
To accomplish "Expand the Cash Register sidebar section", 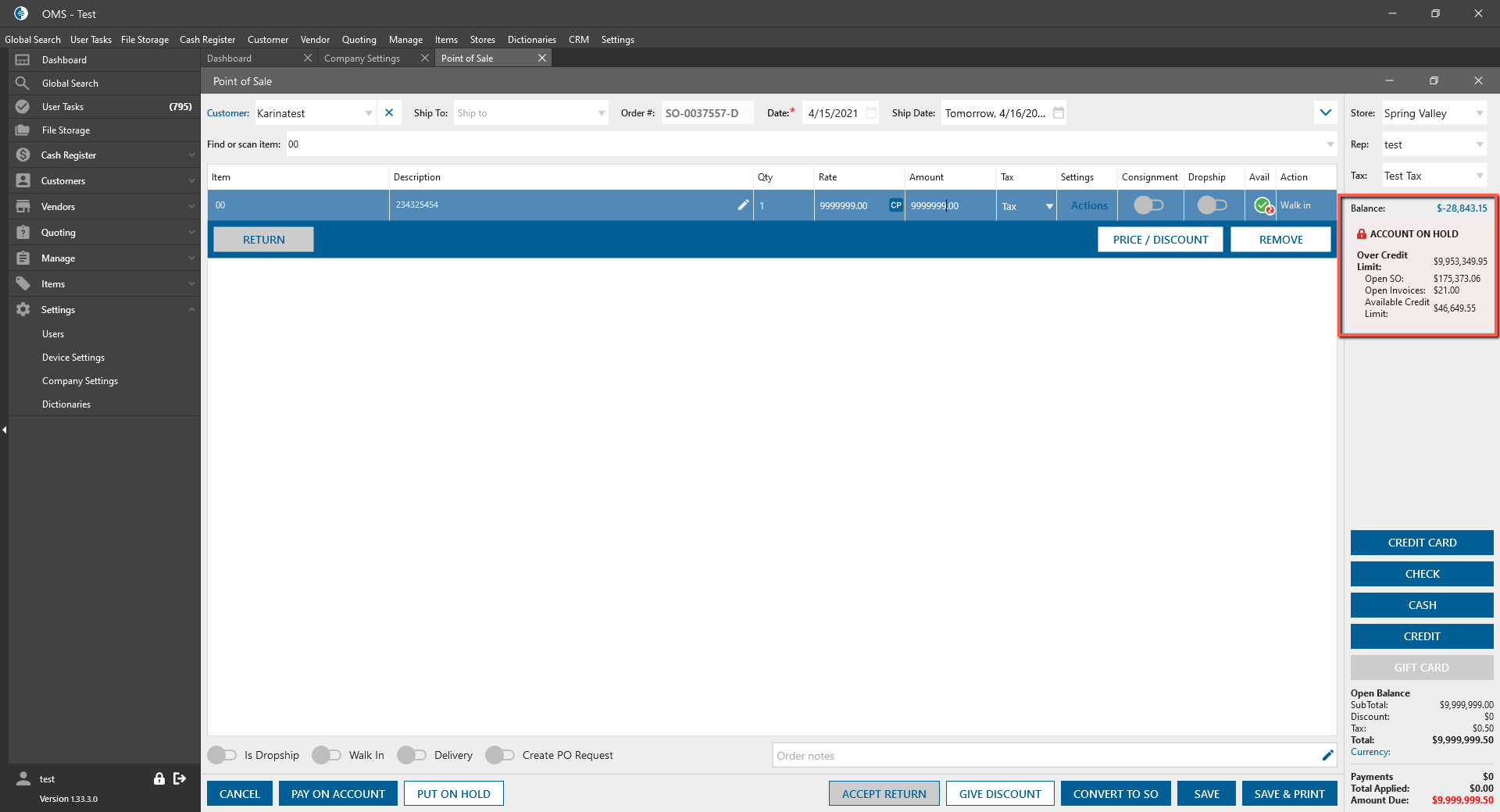I will (191, 155).
